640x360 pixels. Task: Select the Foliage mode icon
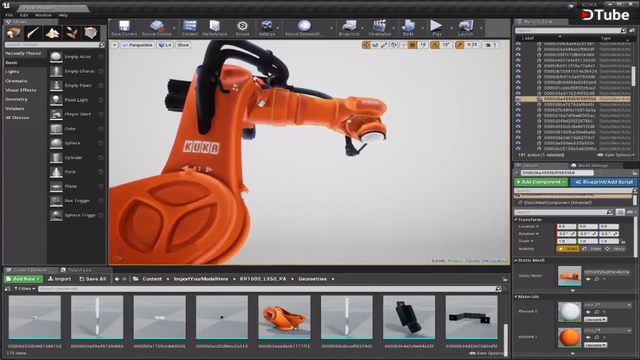point(71,33)
